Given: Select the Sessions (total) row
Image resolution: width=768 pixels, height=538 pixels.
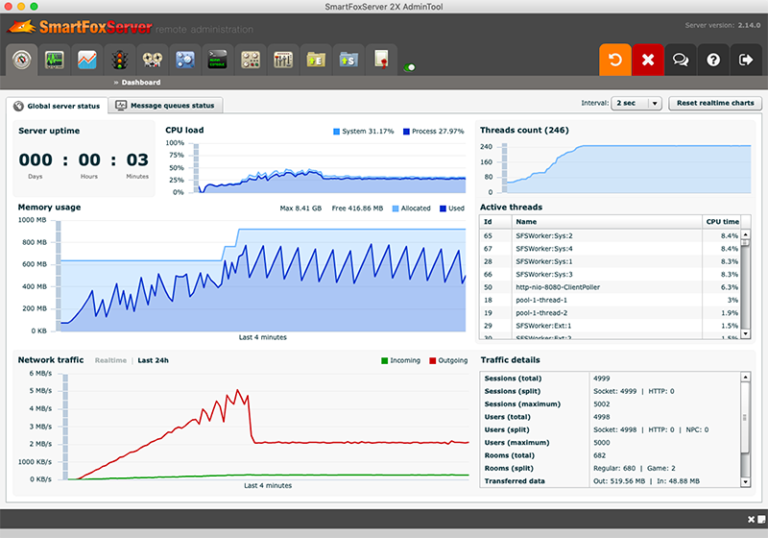Looking at the screenshot, I should [610, 378].
